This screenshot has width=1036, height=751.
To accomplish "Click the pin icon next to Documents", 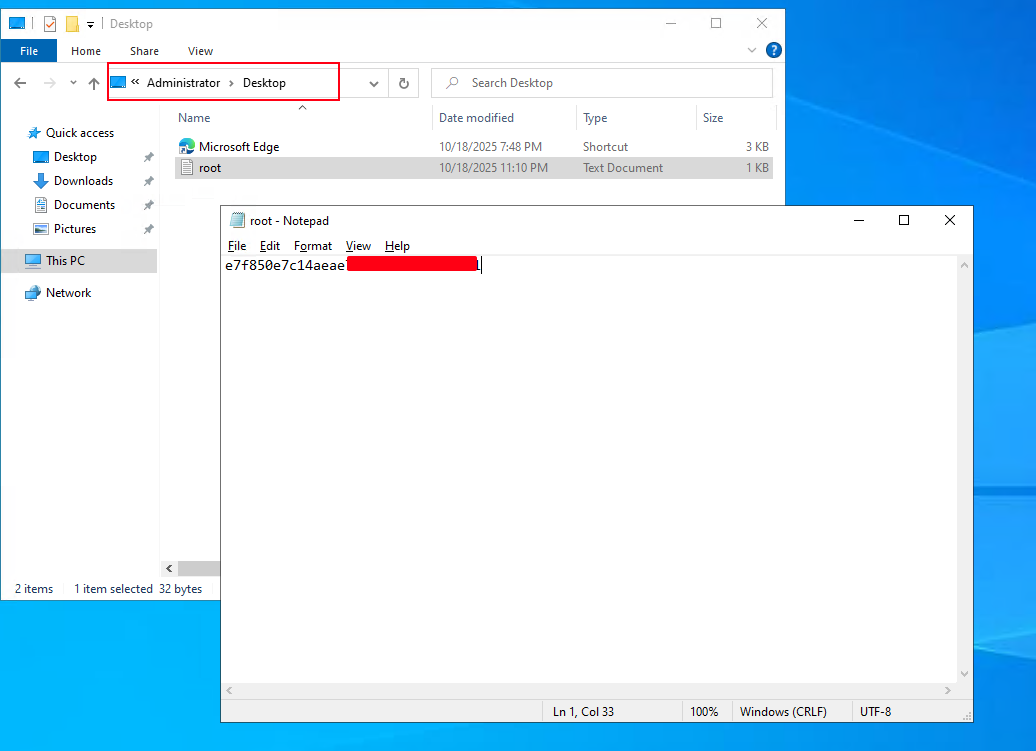I will click(149, 205).
